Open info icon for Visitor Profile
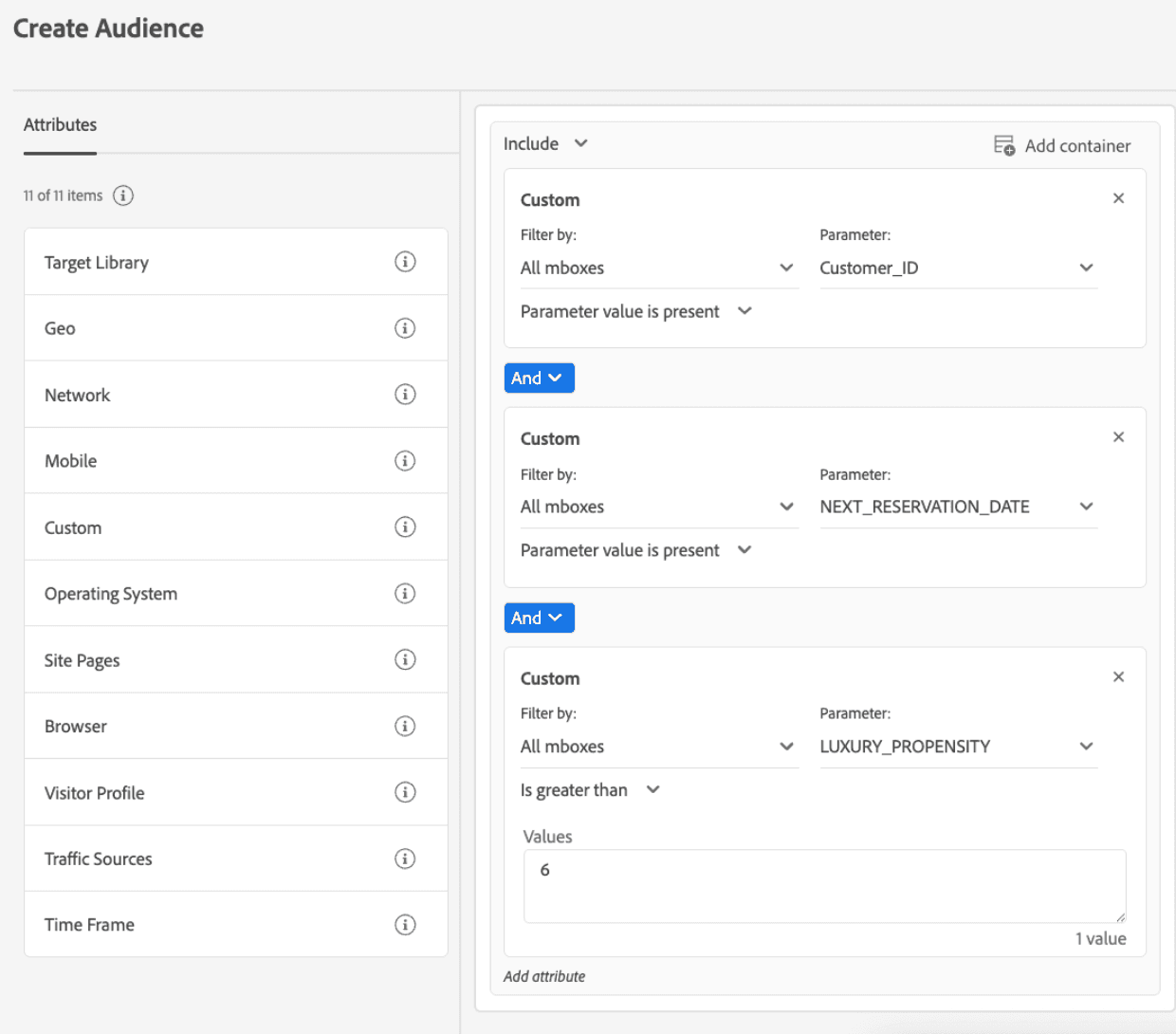1176x1034 pixels. point(405,792)
